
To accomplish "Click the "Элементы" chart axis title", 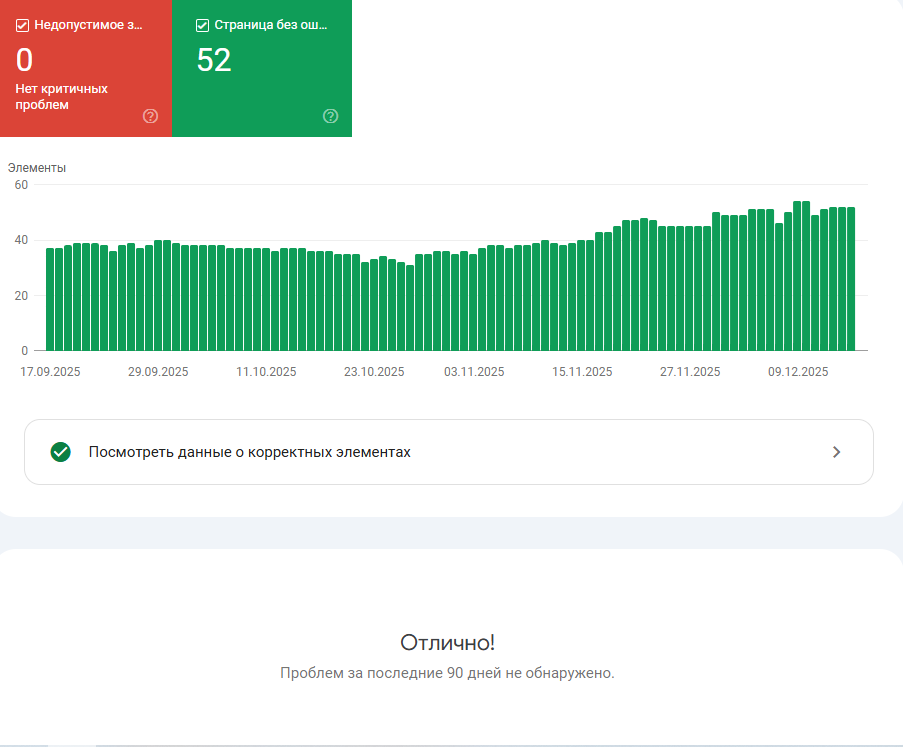I will [37, 168].
